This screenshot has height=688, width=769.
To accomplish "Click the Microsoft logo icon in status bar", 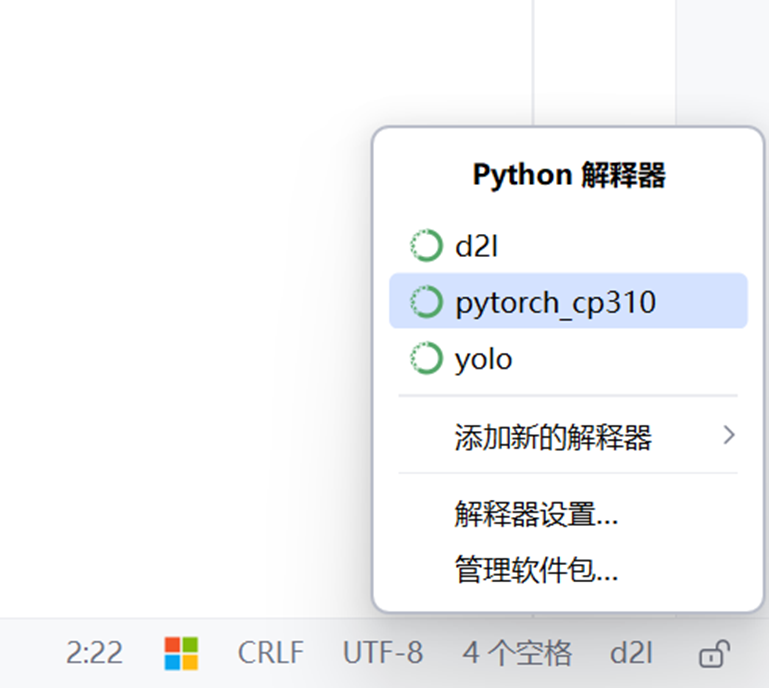I will coord(181,653).
